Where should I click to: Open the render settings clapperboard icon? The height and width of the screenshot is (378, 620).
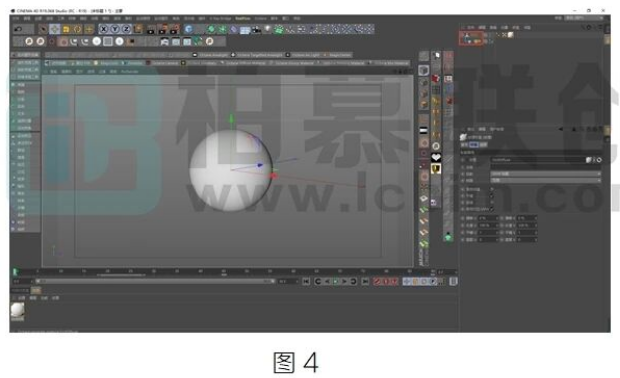click(x=174, y=29)
